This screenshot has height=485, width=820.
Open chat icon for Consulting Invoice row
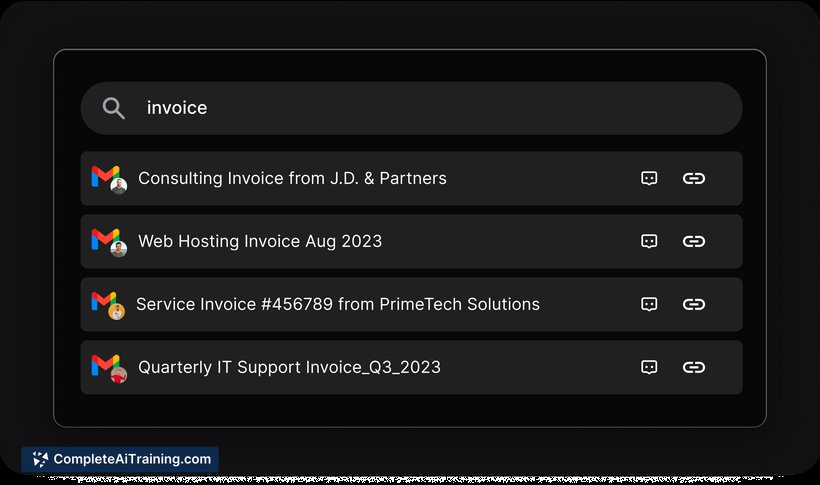(649, 178)
